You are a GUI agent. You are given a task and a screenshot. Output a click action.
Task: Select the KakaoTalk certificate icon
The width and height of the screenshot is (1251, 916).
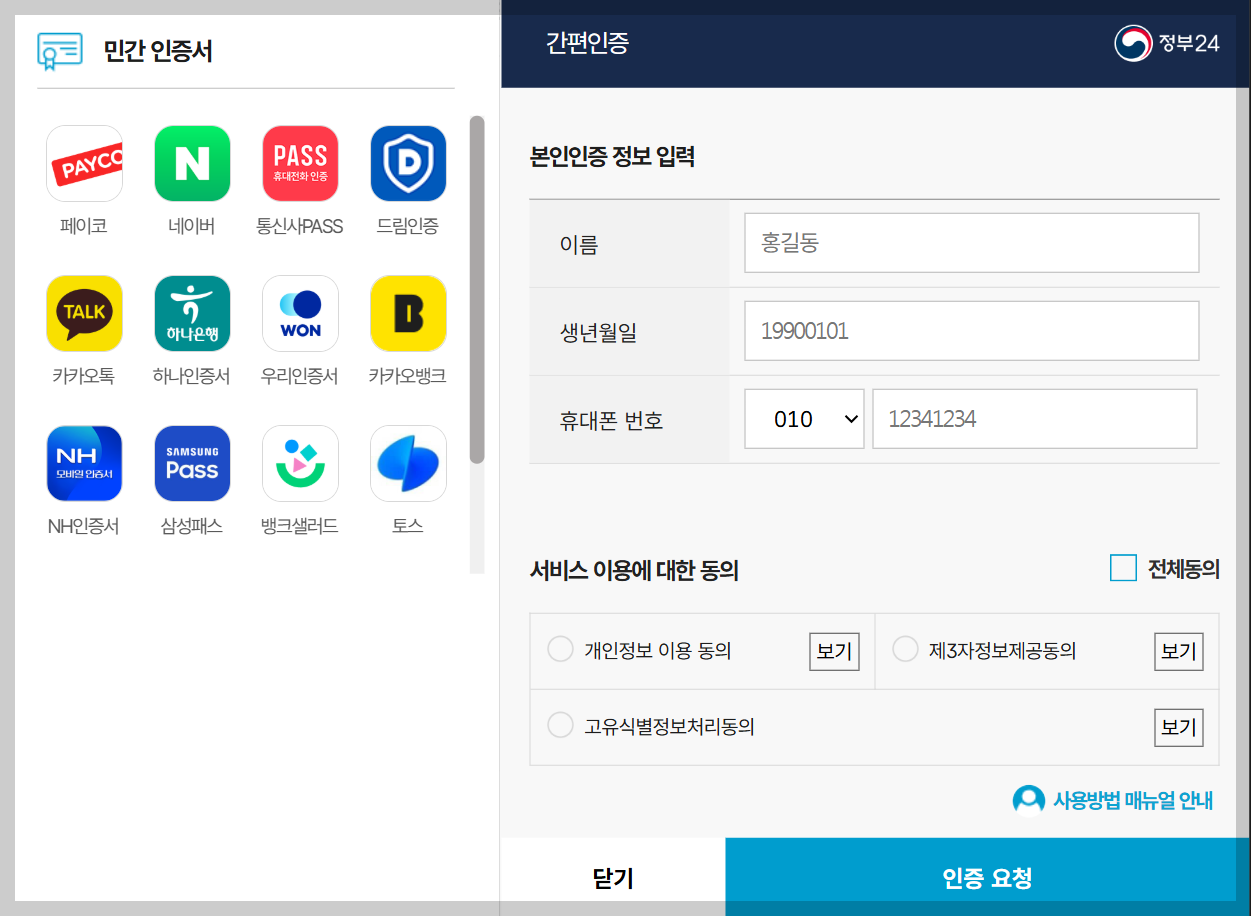pyautogui.click(x=84, y=313)
